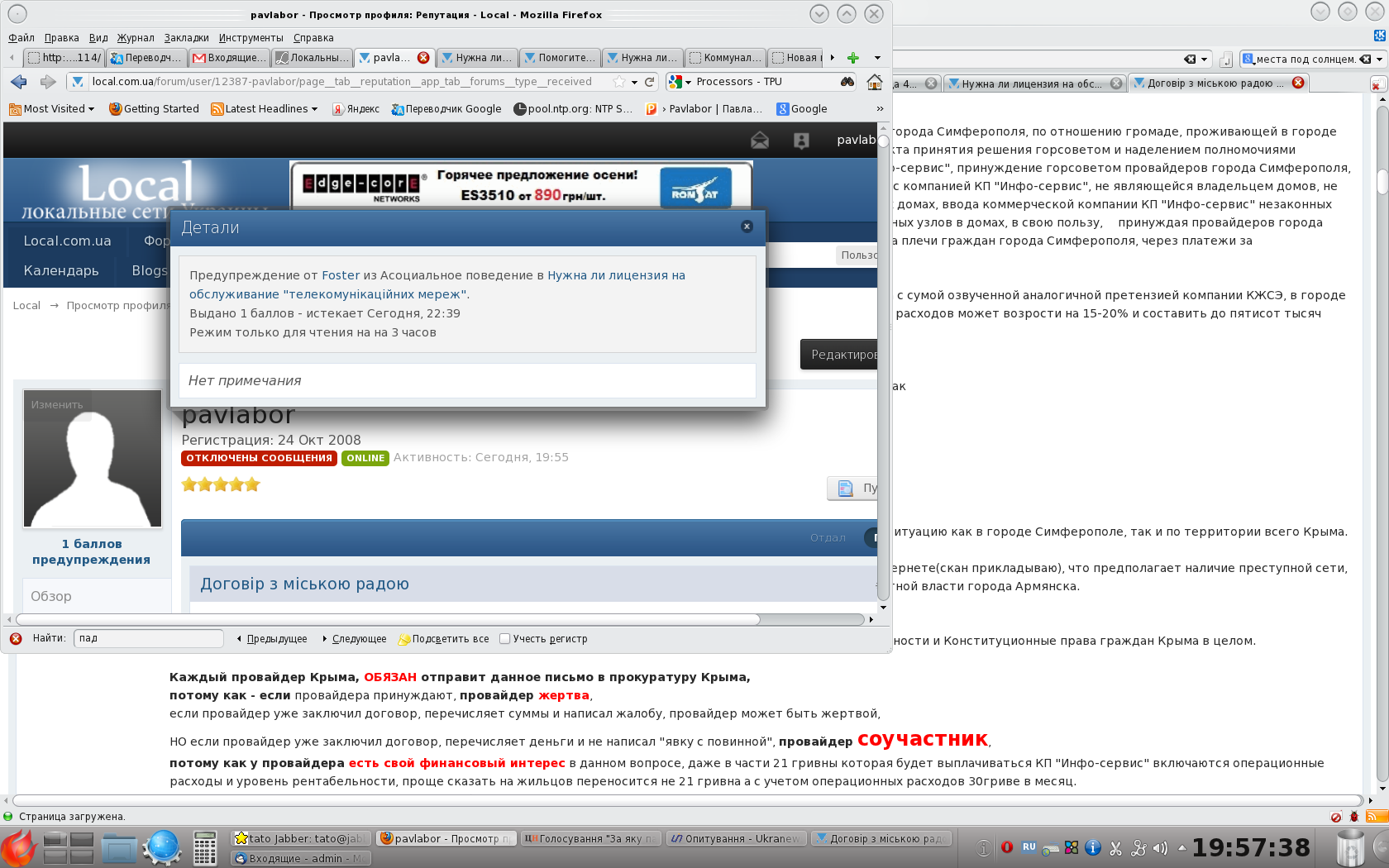Close the Договір з міською радою tab
This screenshot has height=868, width=1389.
pos(1298,83)
